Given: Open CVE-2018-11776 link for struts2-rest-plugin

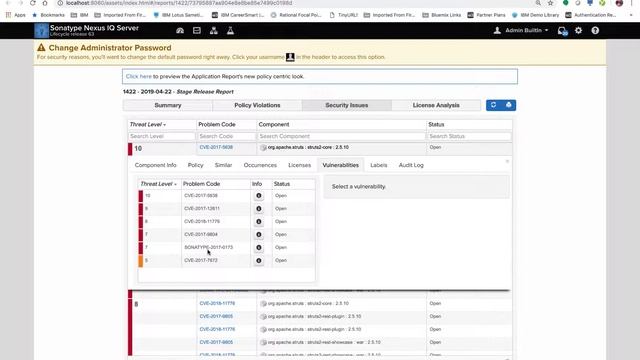Looking at the screenshot, I should 217,329.
